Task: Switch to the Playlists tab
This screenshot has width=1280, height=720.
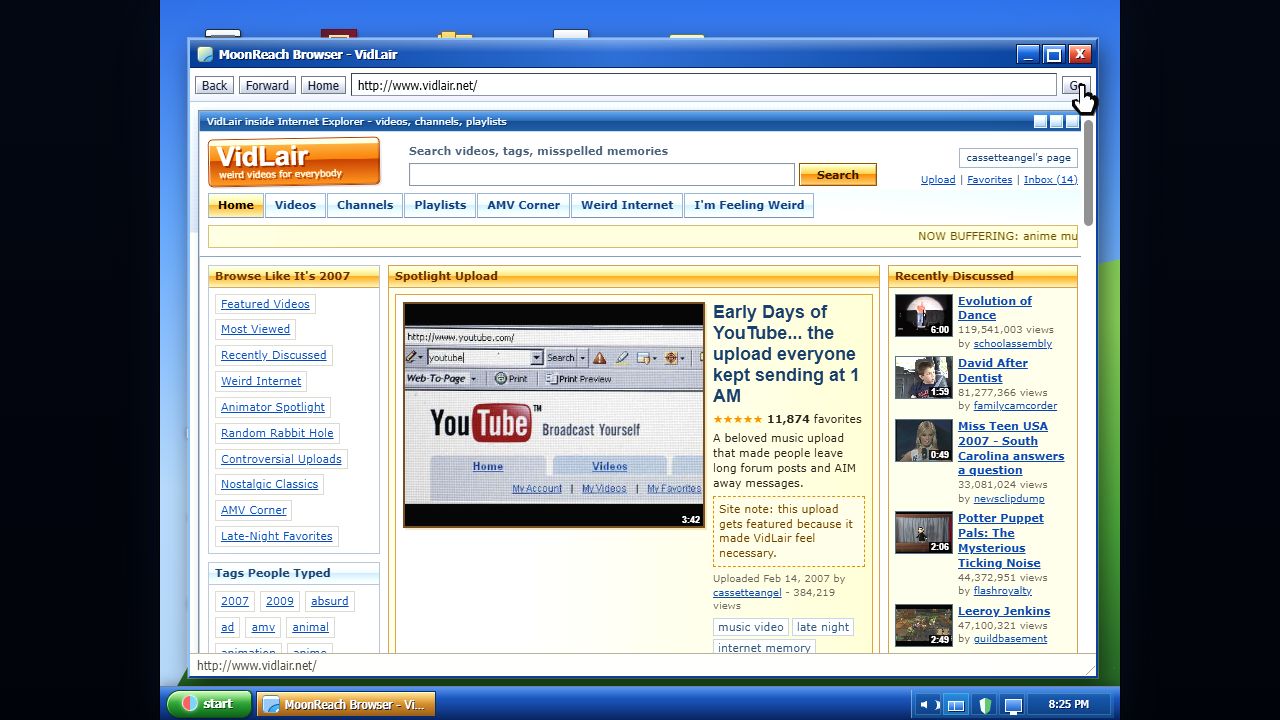Action: point(440,205)
